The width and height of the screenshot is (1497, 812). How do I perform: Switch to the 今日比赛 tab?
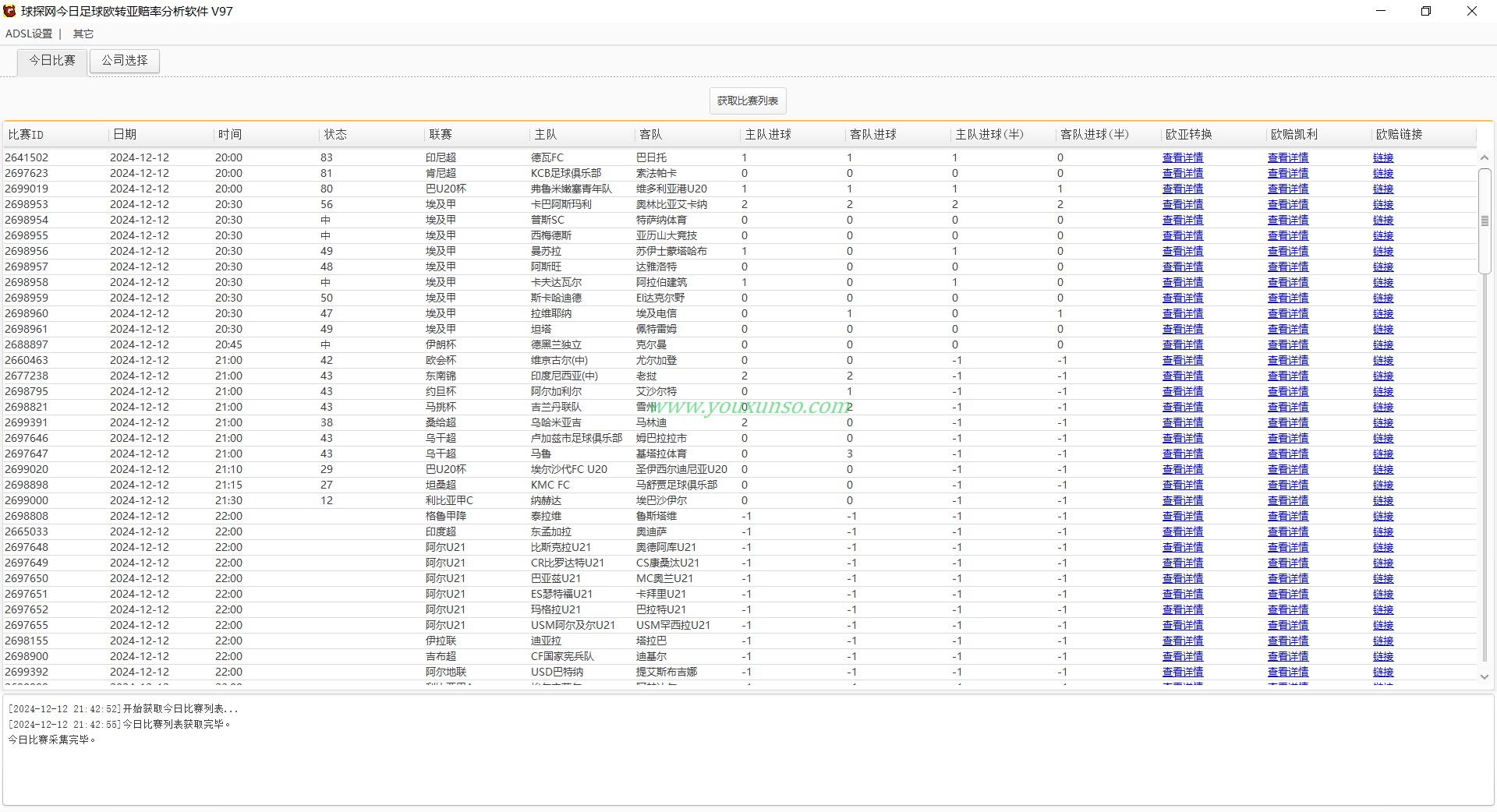[x=52, y=61]
